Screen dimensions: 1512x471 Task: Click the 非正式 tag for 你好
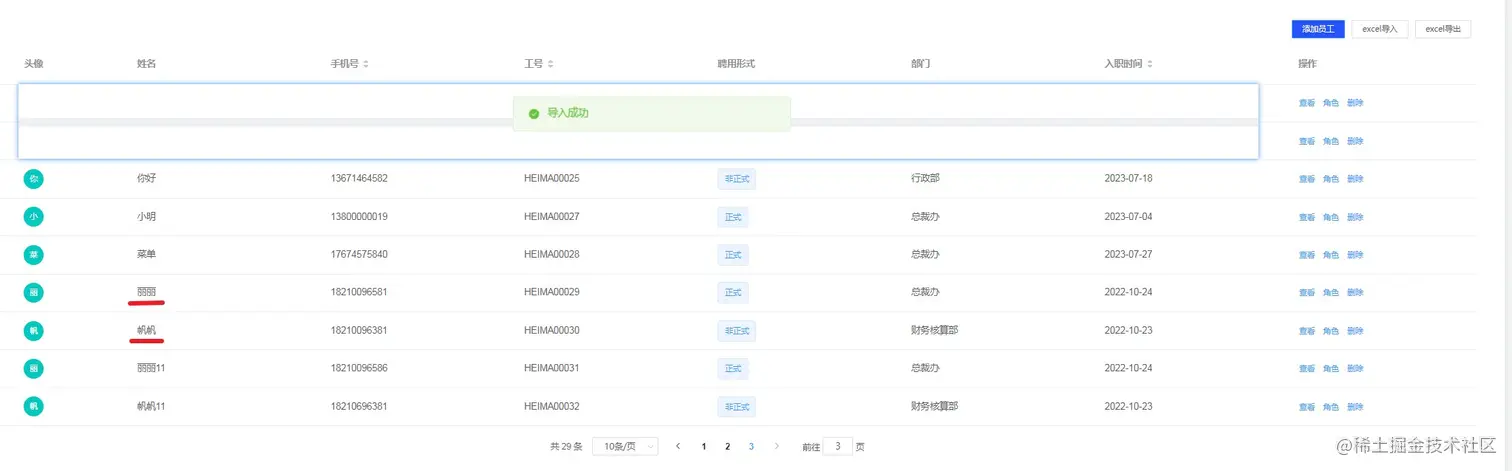click(736, 179)
